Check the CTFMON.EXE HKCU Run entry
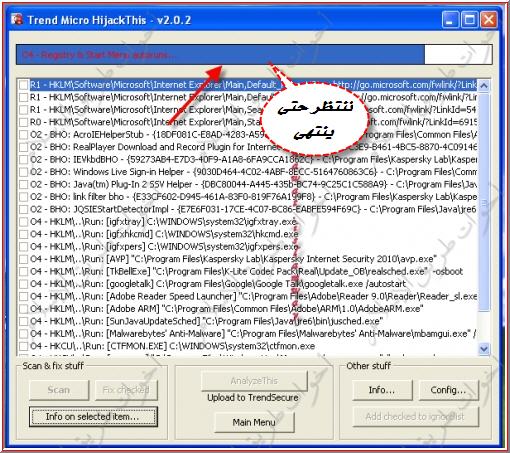Viewport: 510px width, 453px height. tap(23, 346)
